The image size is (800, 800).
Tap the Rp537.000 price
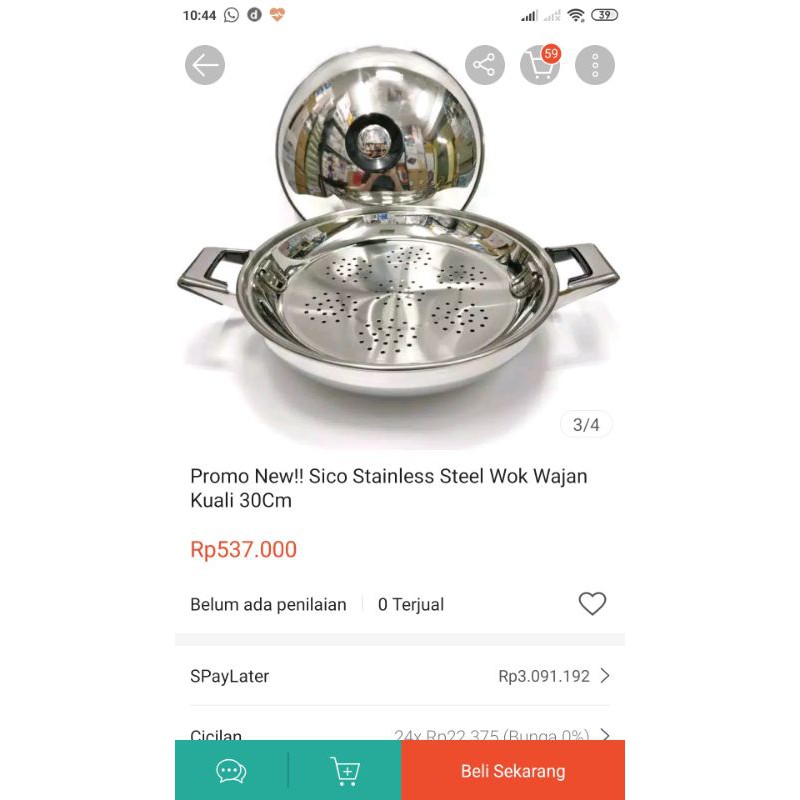coord(243,549)
